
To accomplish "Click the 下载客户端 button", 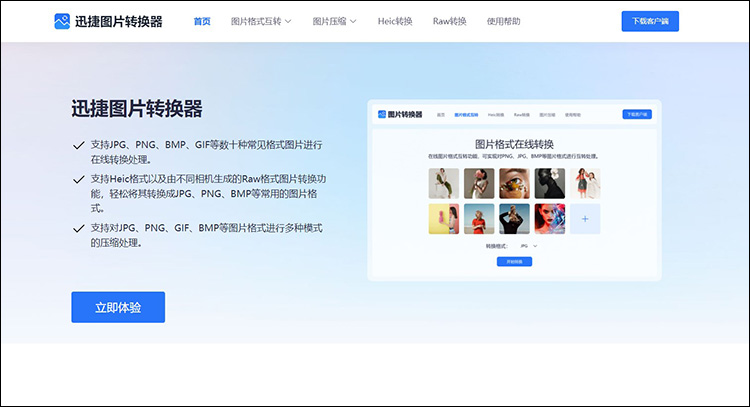I will 649,21.
